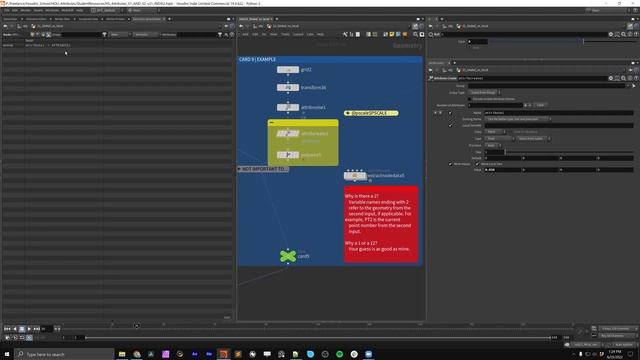Click Clear button next to Number of Attributes
The width and height of the screenshot is (640, 360).
pos(540,105)
